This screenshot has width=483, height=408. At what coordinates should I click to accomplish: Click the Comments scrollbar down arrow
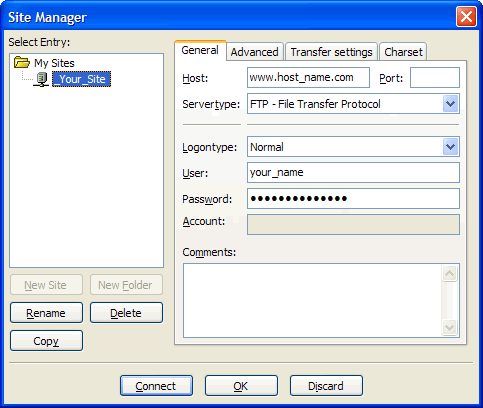point(449,327)
